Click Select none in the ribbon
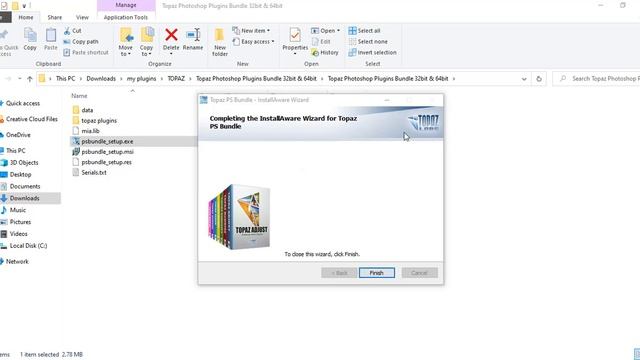This screenshot has width=640, height=360. (x=368, y=42)
